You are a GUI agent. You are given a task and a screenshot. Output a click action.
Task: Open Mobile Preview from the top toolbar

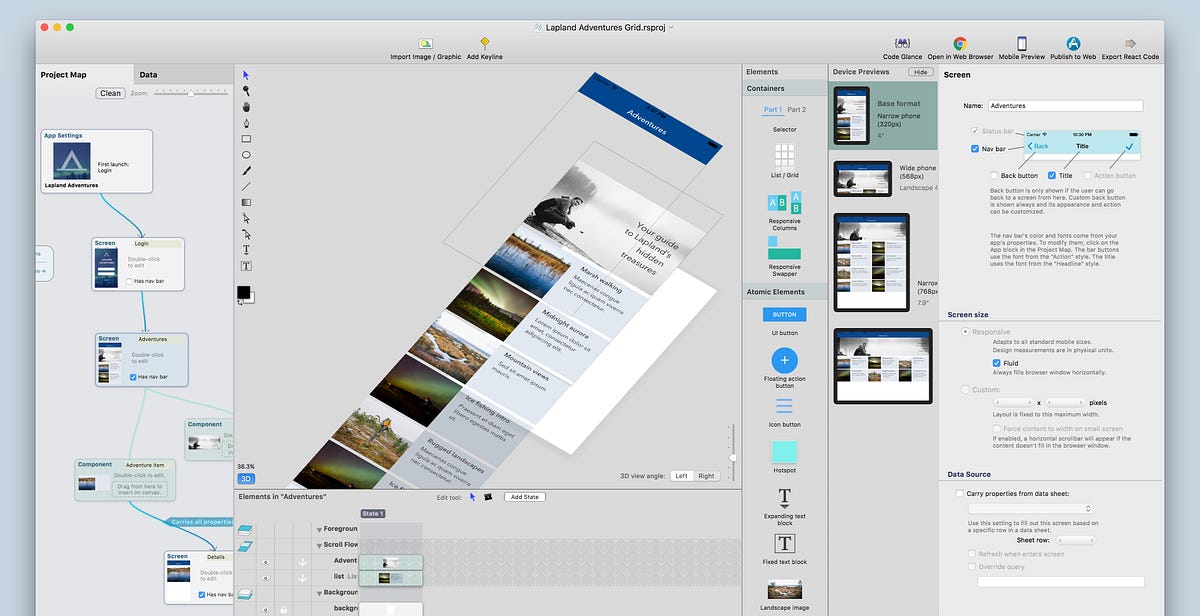[1021, 46]
